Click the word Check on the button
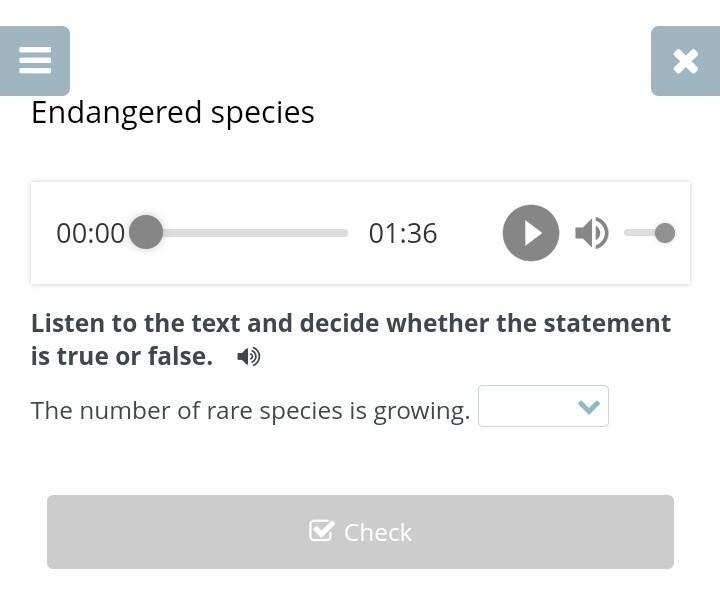 point(378,532)
